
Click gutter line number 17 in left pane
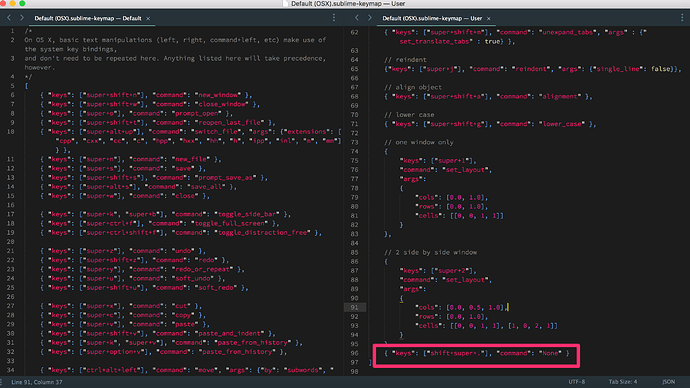11,214
